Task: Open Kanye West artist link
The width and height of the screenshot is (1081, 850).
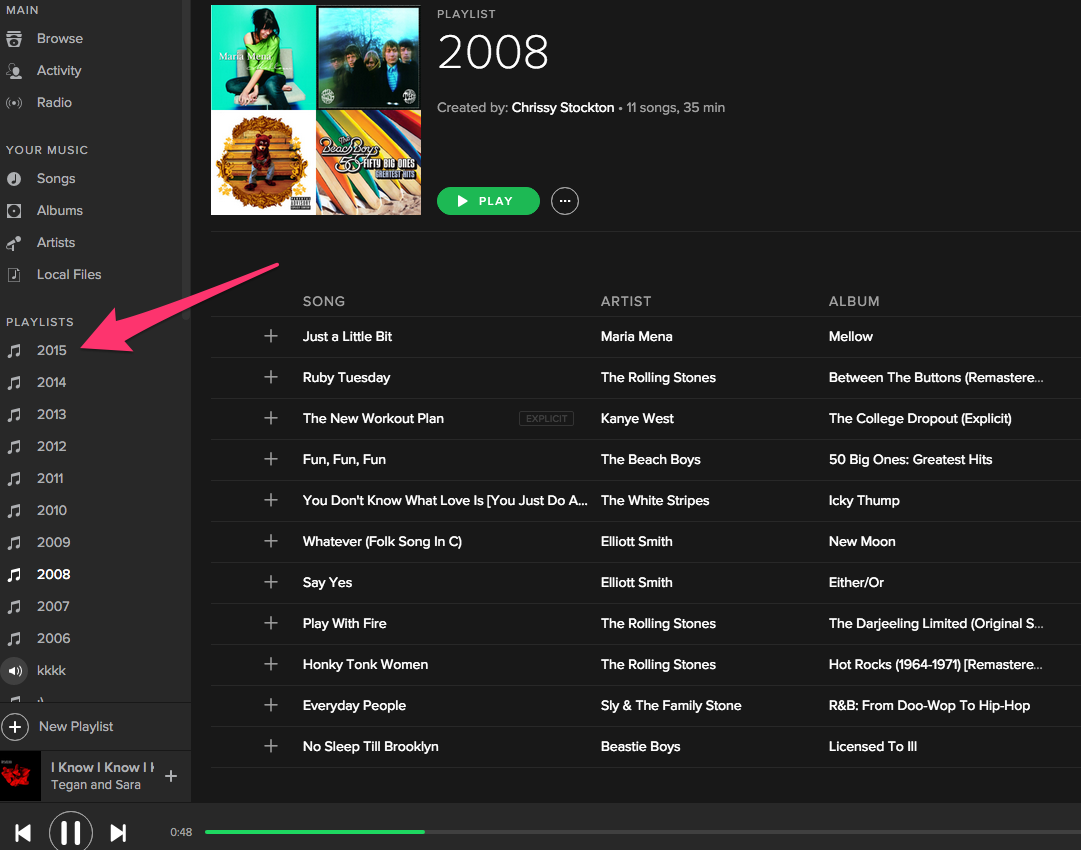Action: (x=637, y=418)
